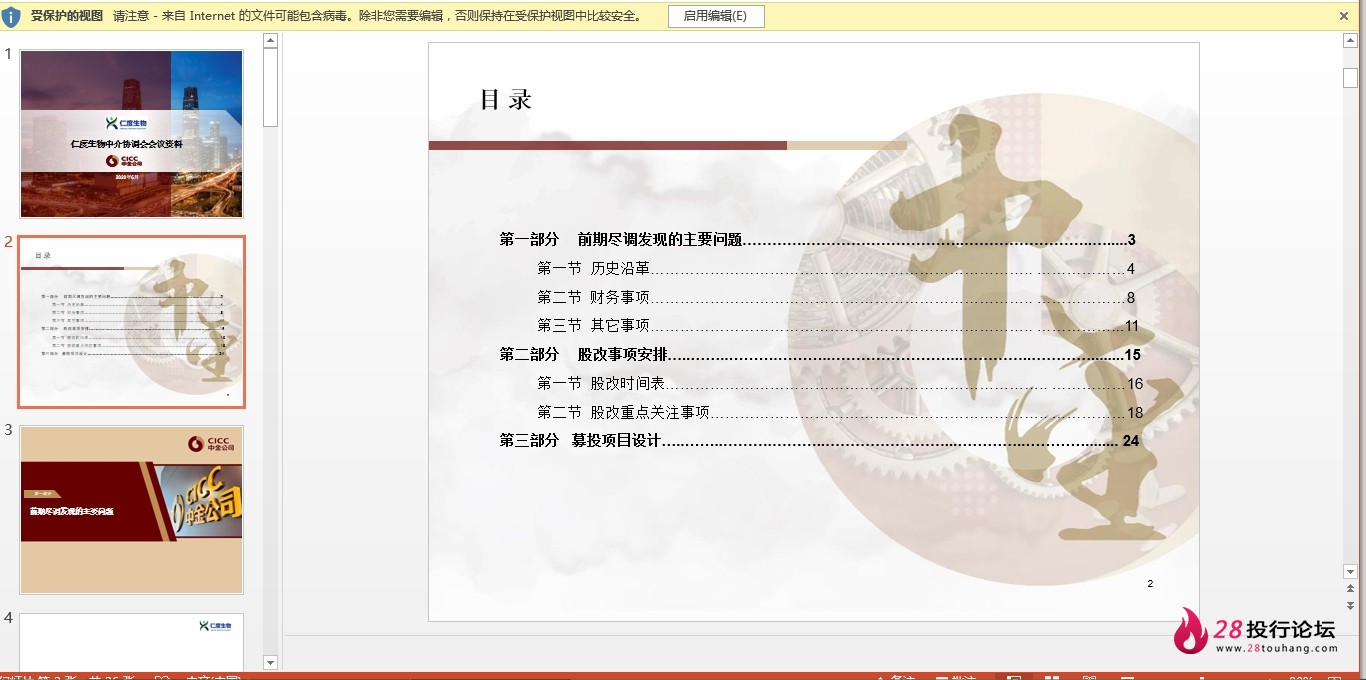
Task: Click the 目录 slide title text
Action: [x=506, y=99]
